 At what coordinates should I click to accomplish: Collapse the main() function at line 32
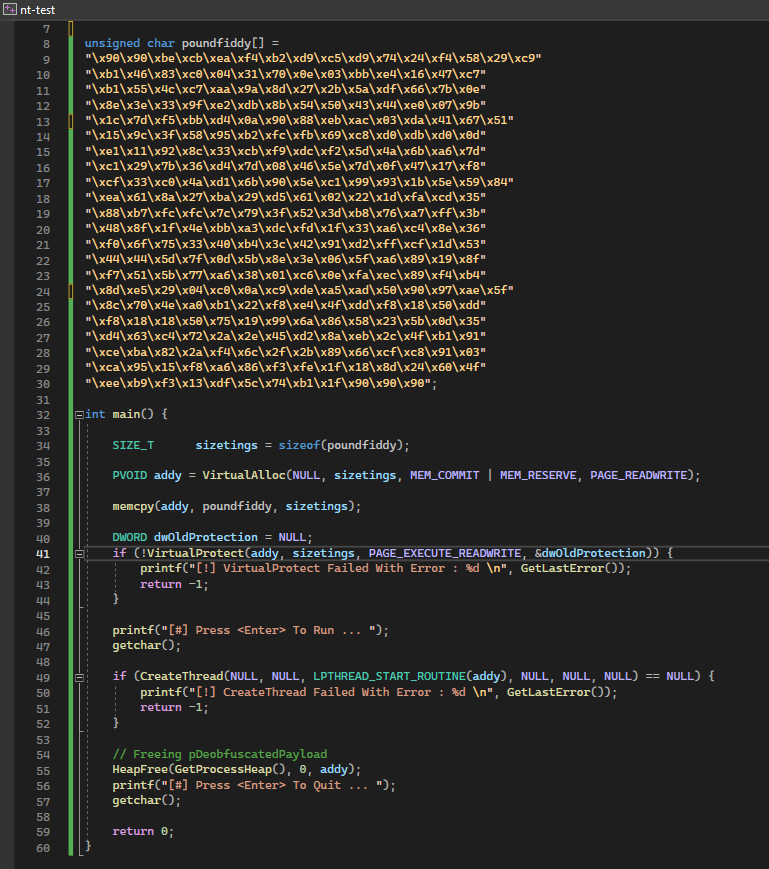[x=79, y=415]
